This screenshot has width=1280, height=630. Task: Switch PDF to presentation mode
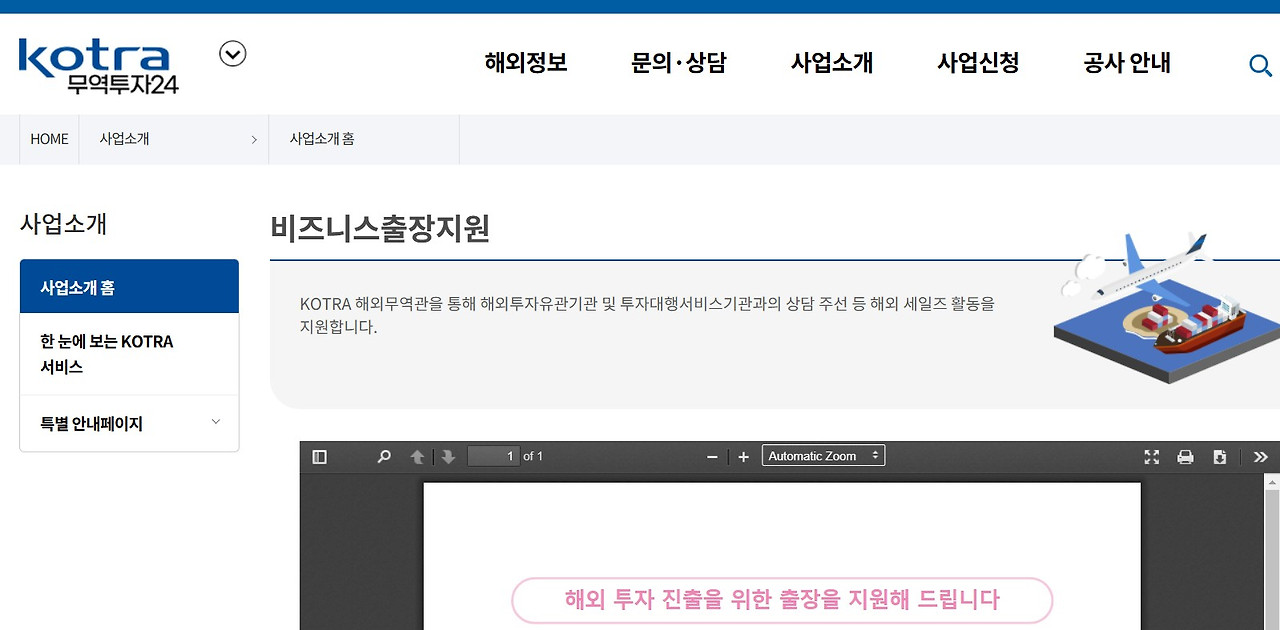[x=1152, y=457]
